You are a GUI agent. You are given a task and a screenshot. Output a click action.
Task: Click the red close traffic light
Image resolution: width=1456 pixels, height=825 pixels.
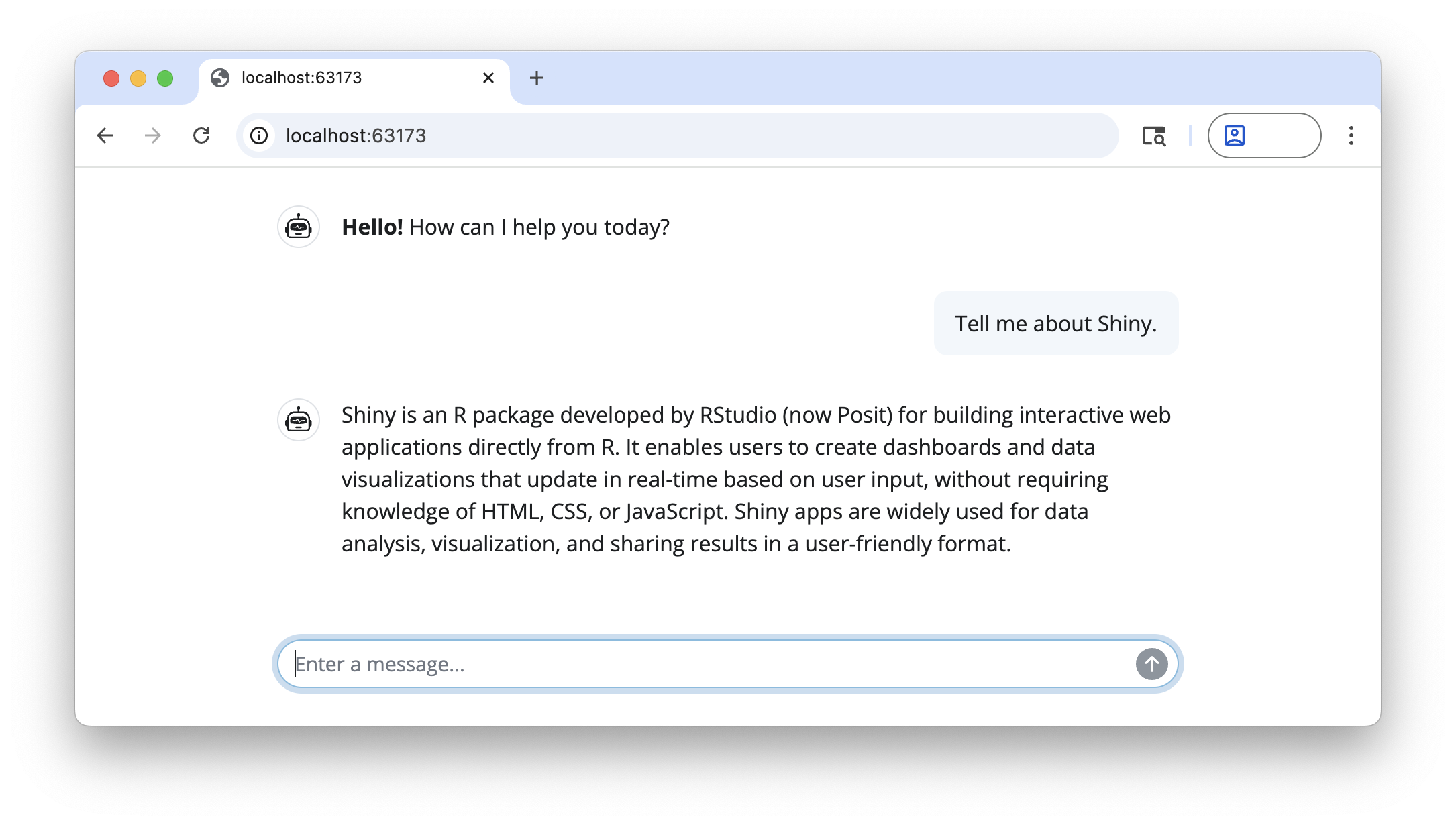coord(111,78)
